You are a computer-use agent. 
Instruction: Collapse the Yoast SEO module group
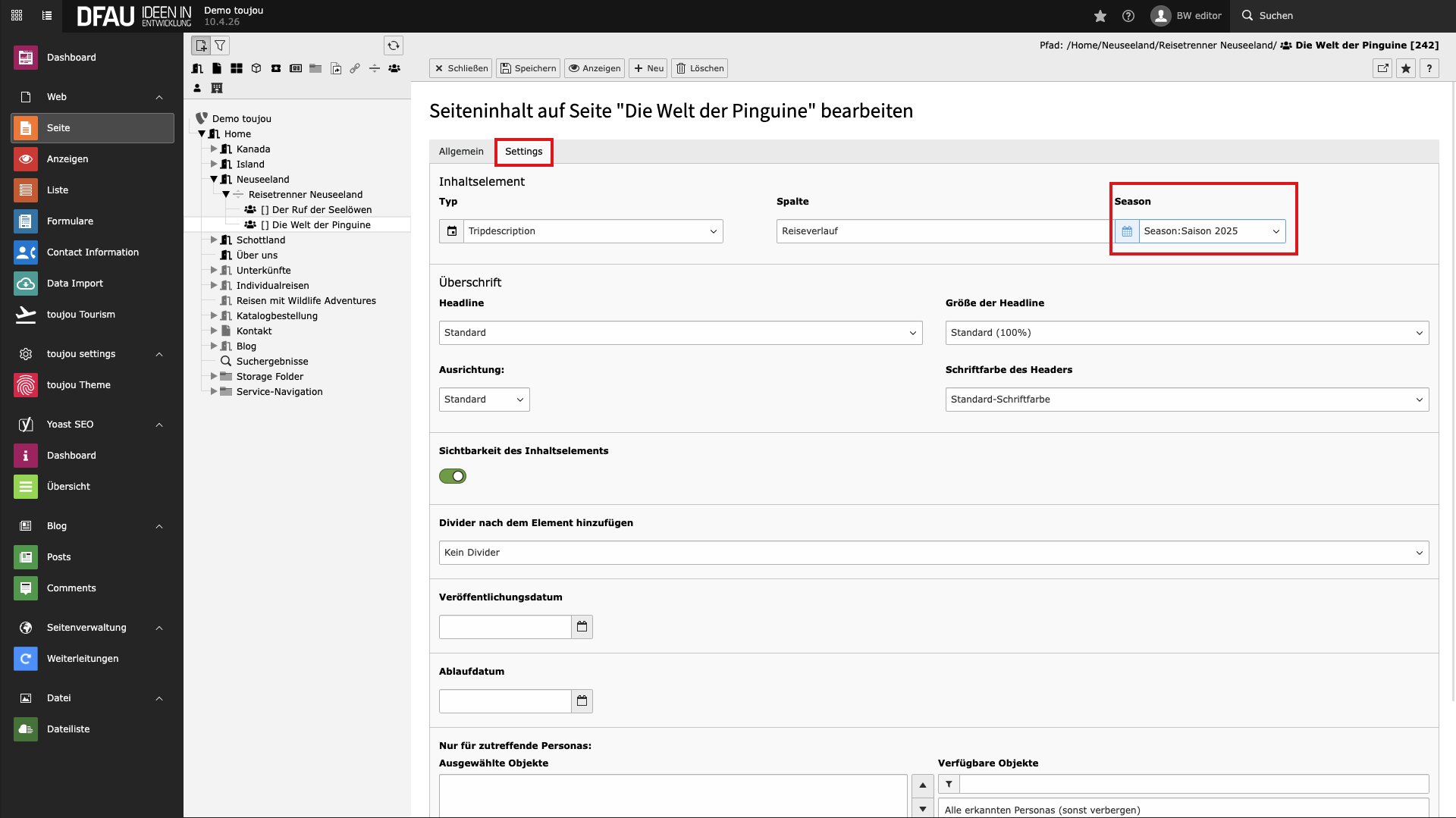pos(159,425)
